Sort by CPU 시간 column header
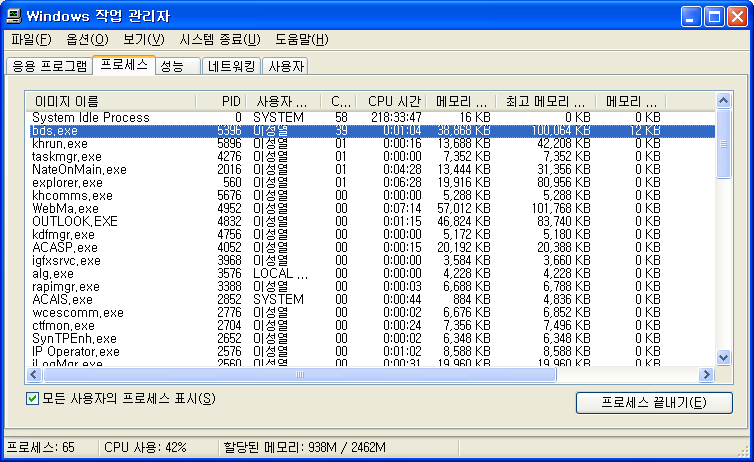This screenshot has height=462, width=754. coord(394,102)
